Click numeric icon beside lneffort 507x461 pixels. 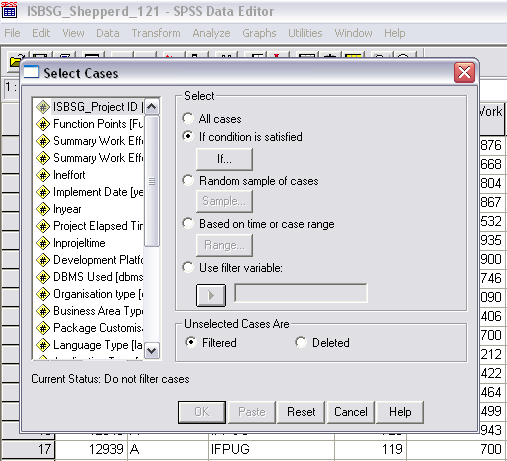43,175
